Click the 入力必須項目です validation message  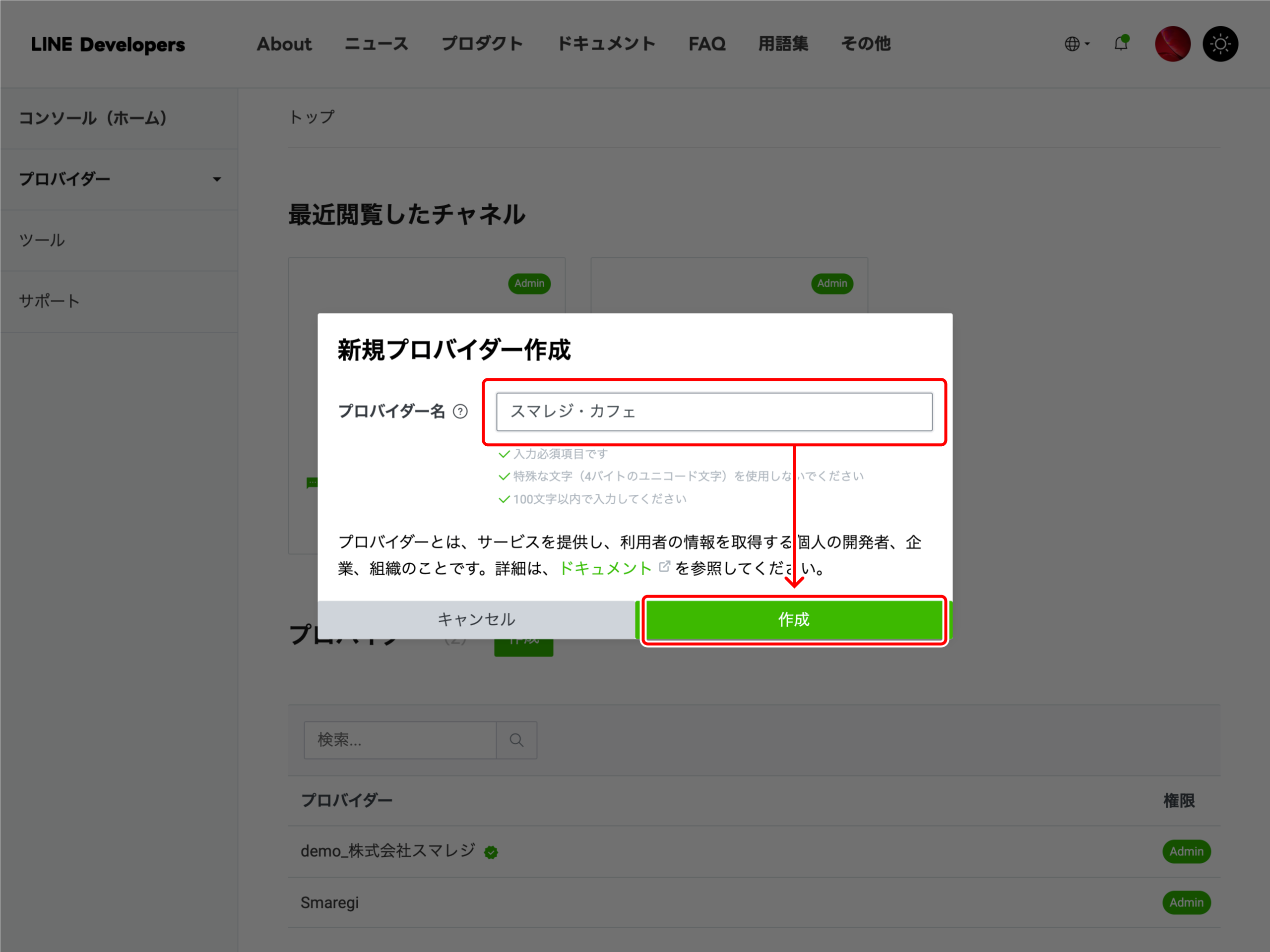point(560,454)
